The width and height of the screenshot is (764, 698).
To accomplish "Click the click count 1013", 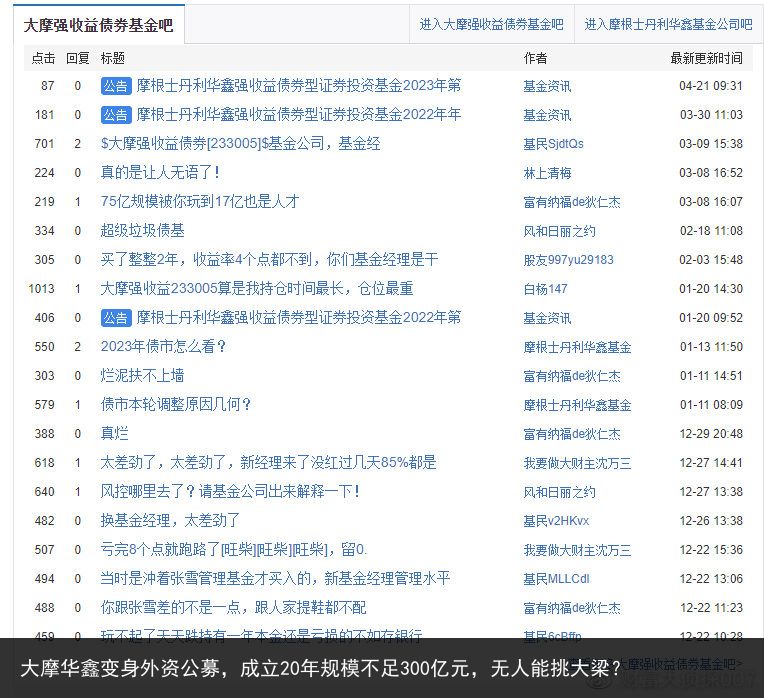I will click(x=41, y=289).
